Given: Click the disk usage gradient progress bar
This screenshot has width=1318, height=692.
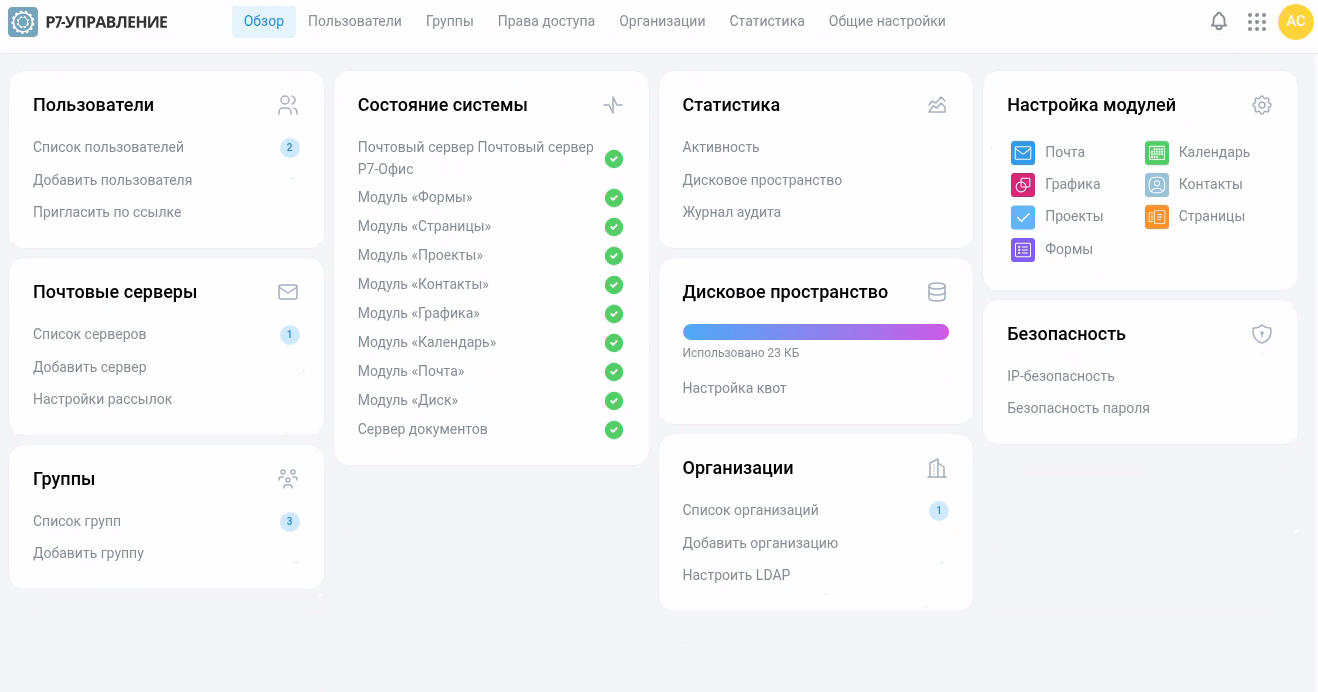Looking at the screenshot, I should [x=816, y=332].
